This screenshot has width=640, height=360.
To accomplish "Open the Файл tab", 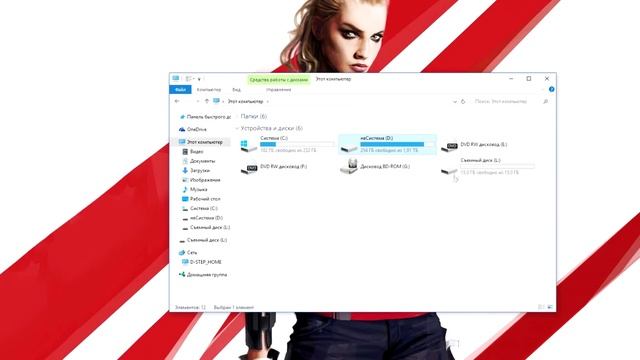I will pyautogui.click(x=180, y=89).
